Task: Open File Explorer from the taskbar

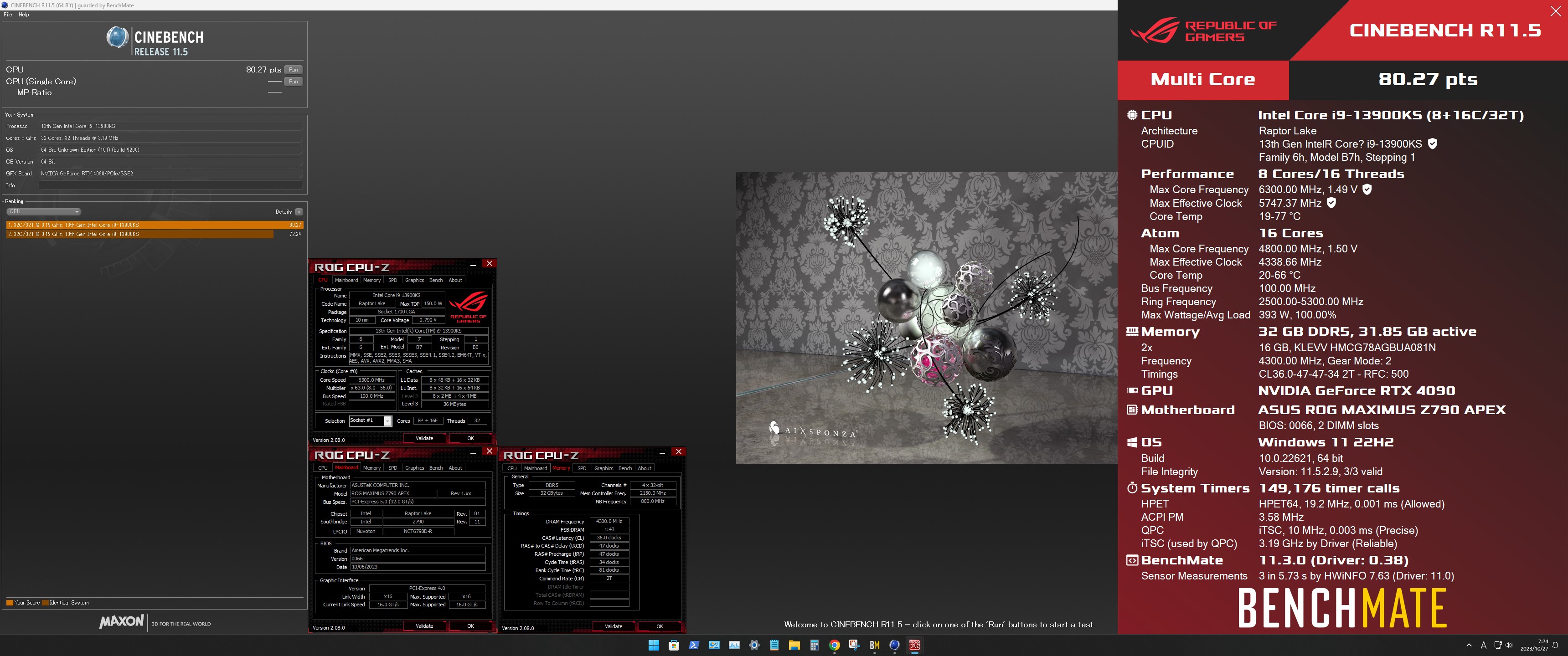Action: pyautogui.click(x=794, y=645)
